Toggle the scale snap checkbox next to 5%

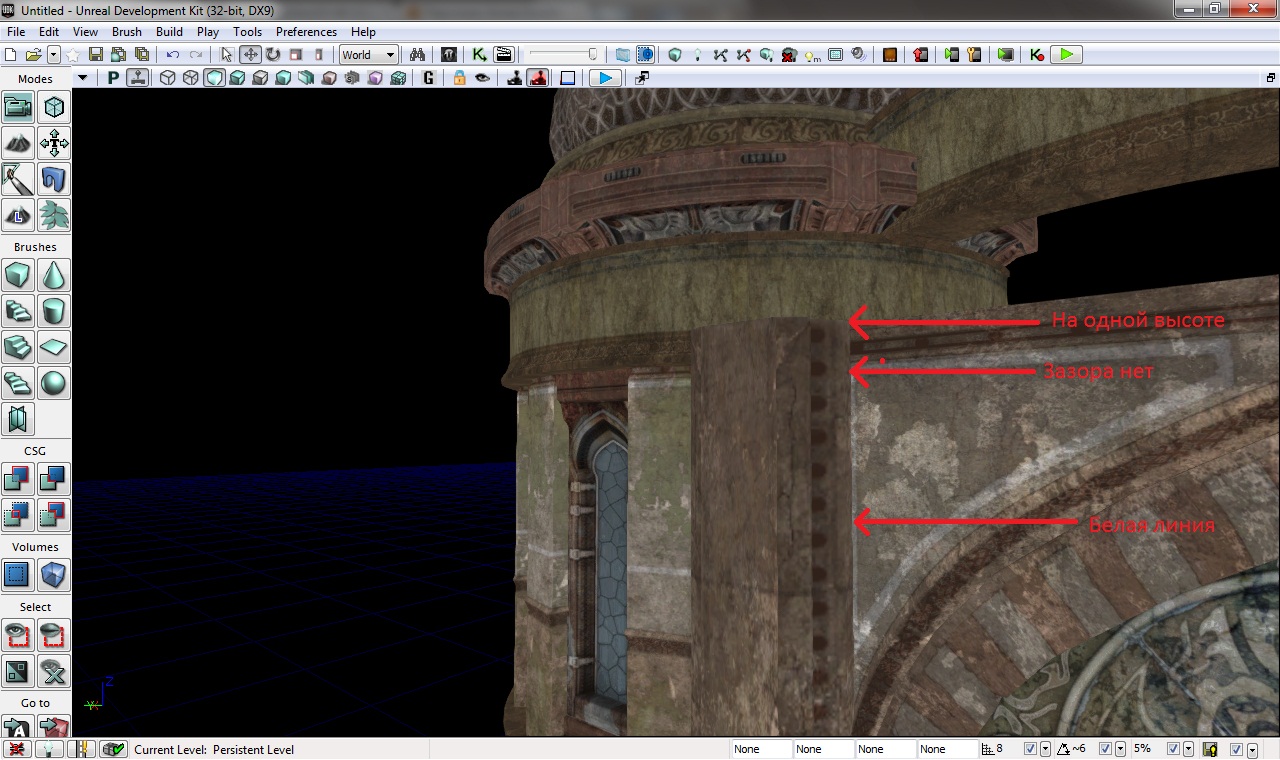(1175, 749)
